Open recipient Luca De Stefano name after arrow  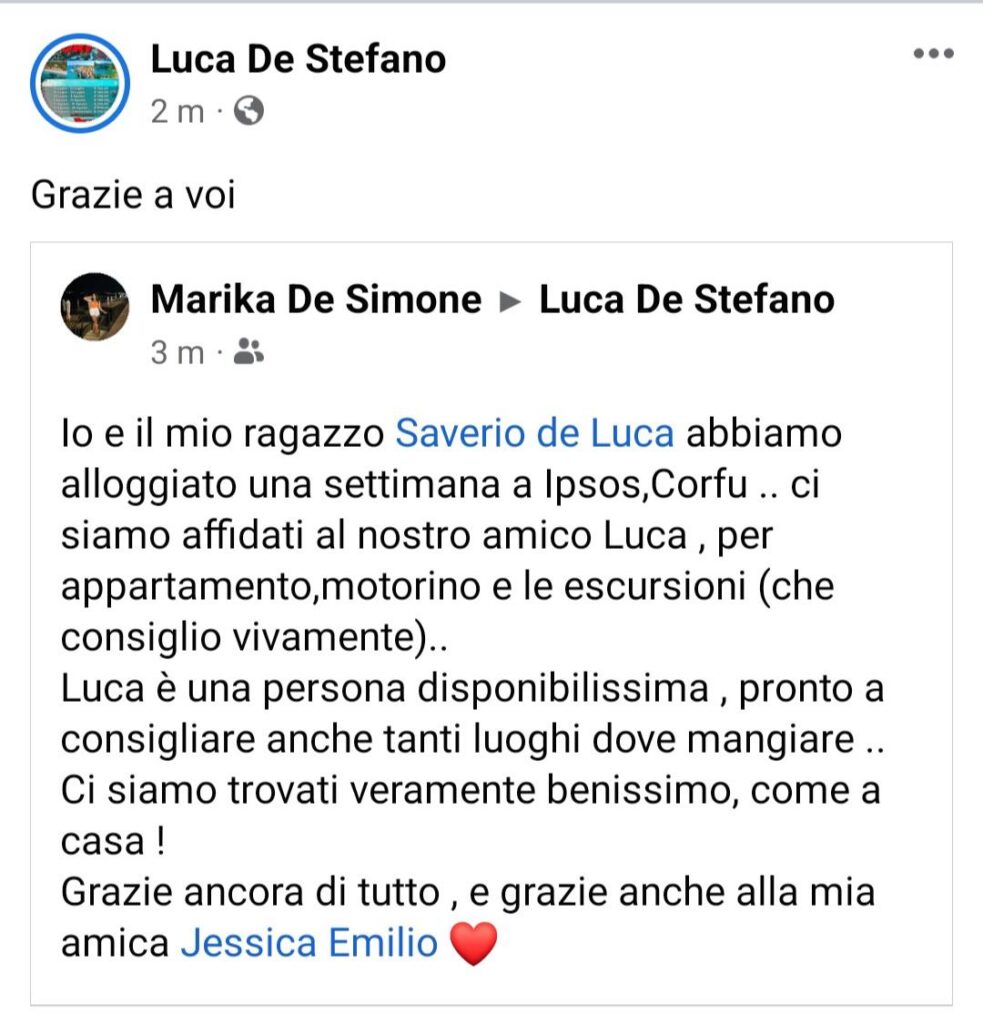point(686,299)
